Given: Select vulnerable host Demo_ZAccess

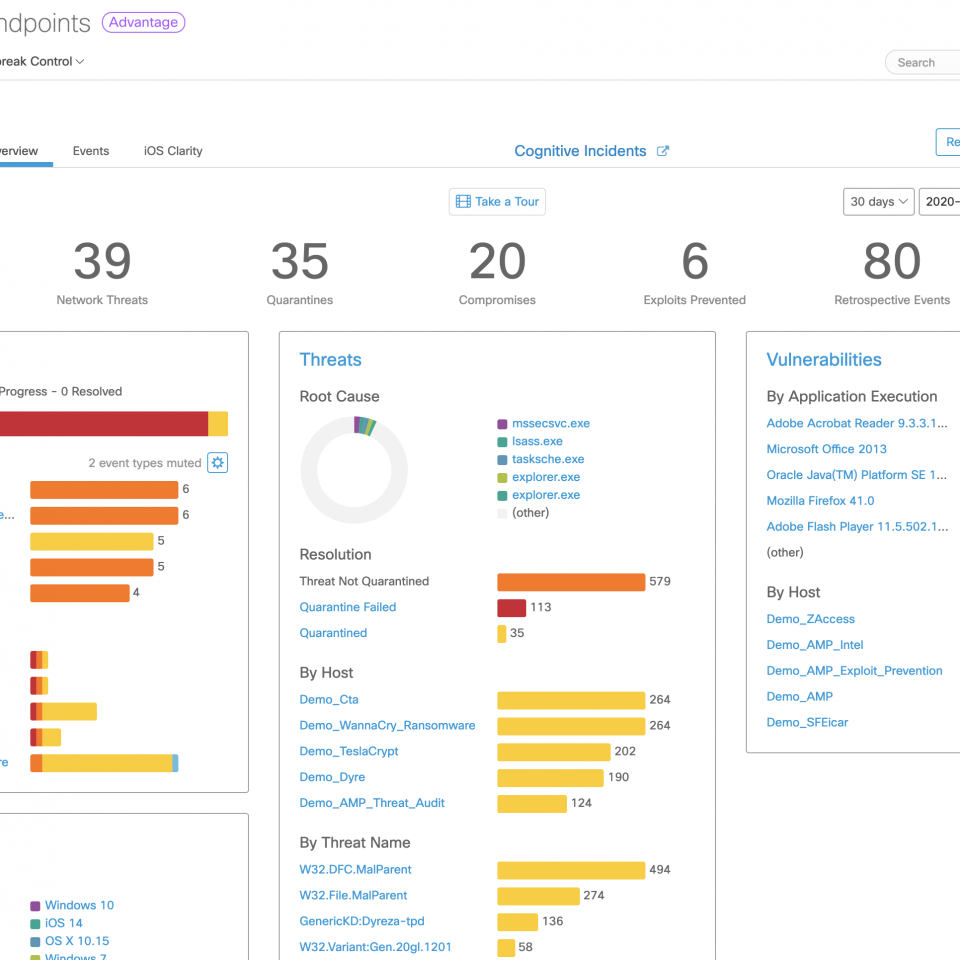Looking at the screenshot, I should click(x=811, y=619).
